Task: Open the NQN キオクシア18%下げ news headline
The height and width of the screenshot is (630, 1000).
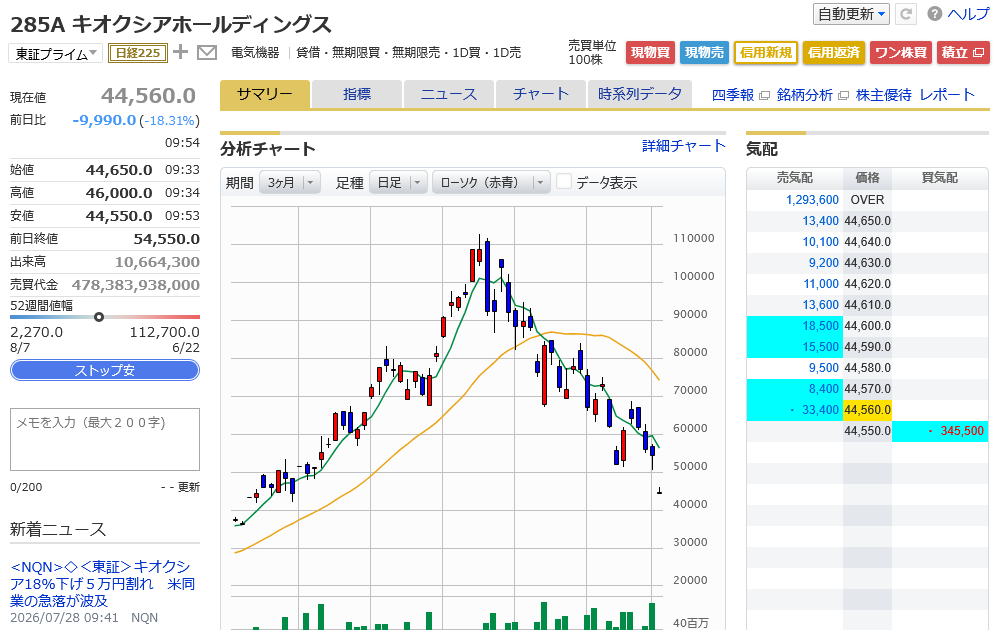Action: [102, 583]
